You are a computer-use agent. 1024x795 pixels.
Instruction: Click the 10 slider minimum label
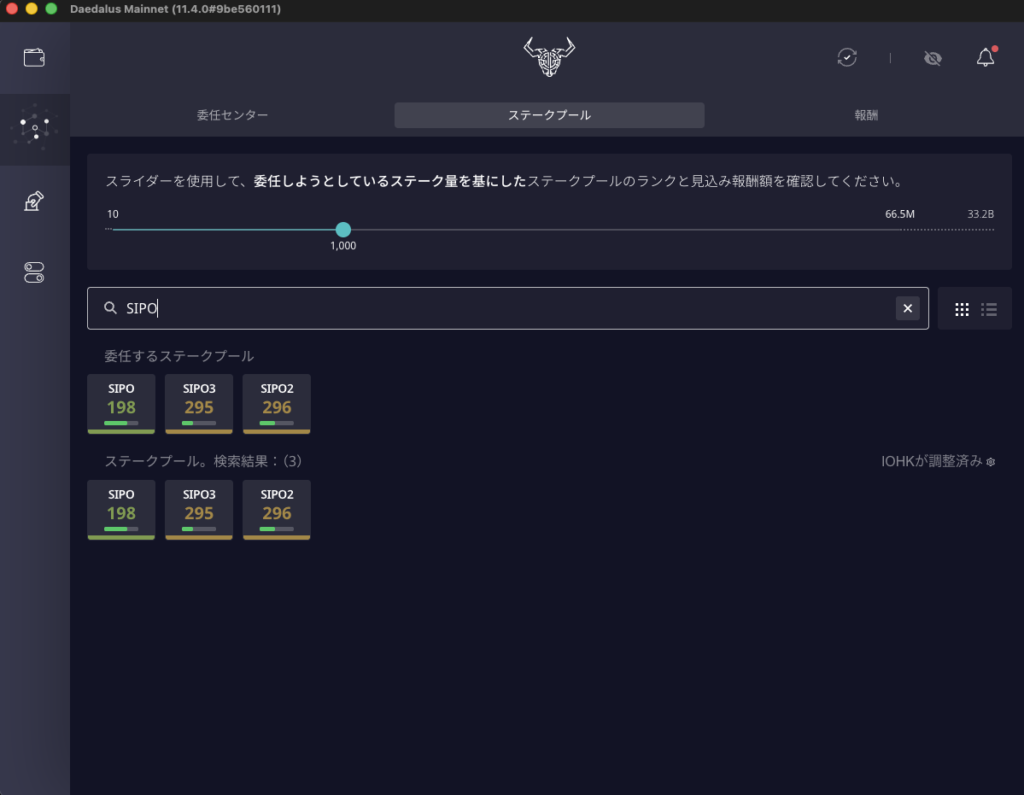click(112, 214)
